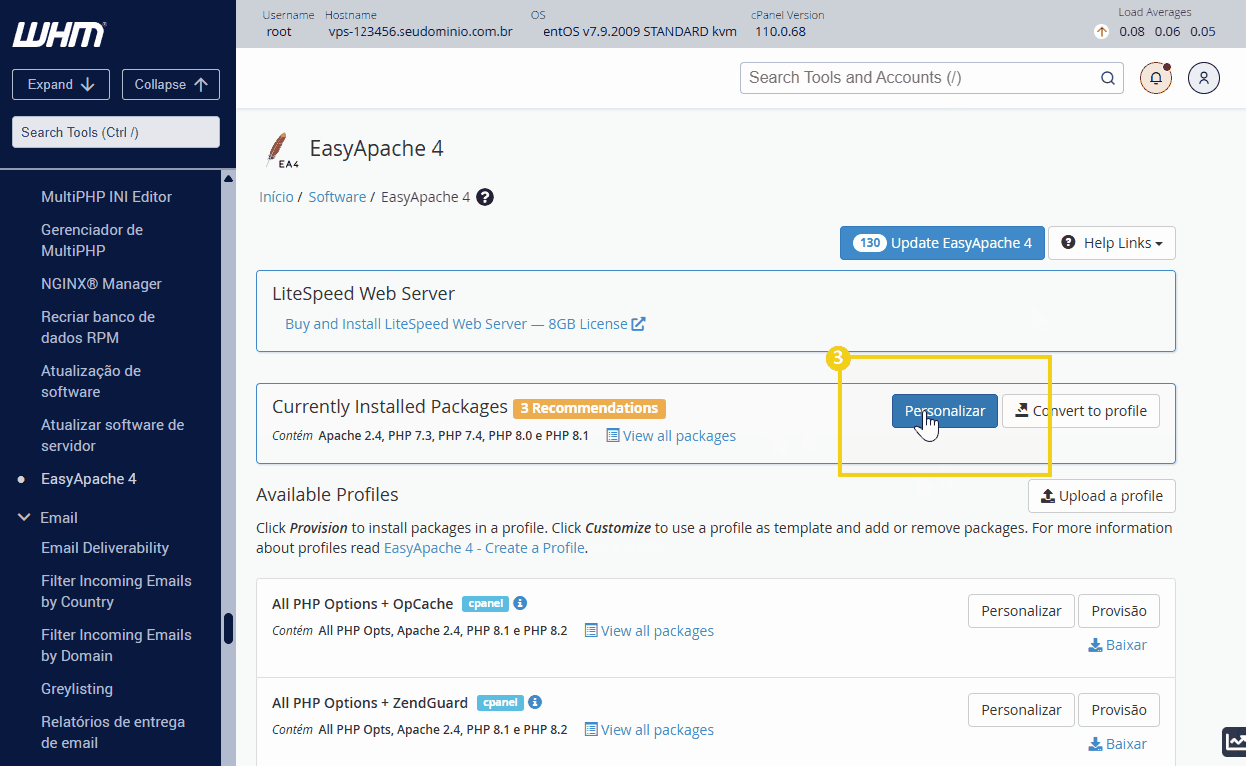Click the cpanel tag on the OpCache profile

pos(485,604)
